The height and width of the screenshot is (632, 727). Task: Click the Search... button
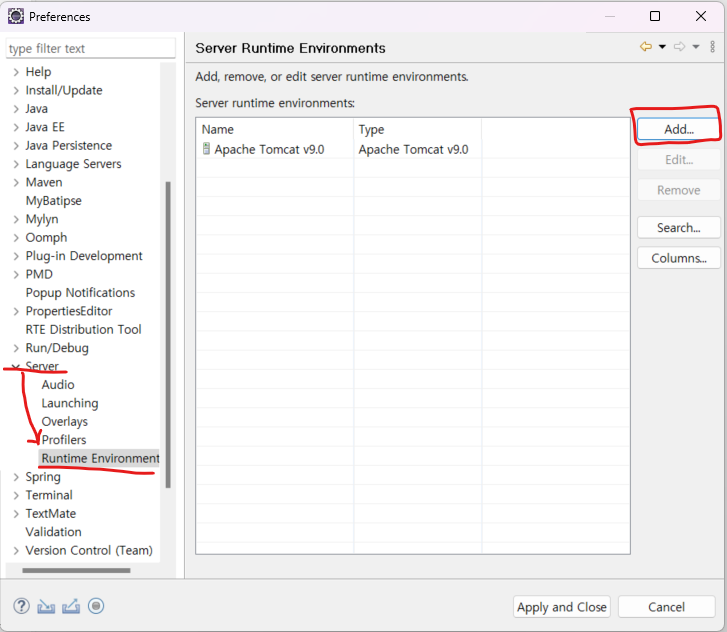679,228
